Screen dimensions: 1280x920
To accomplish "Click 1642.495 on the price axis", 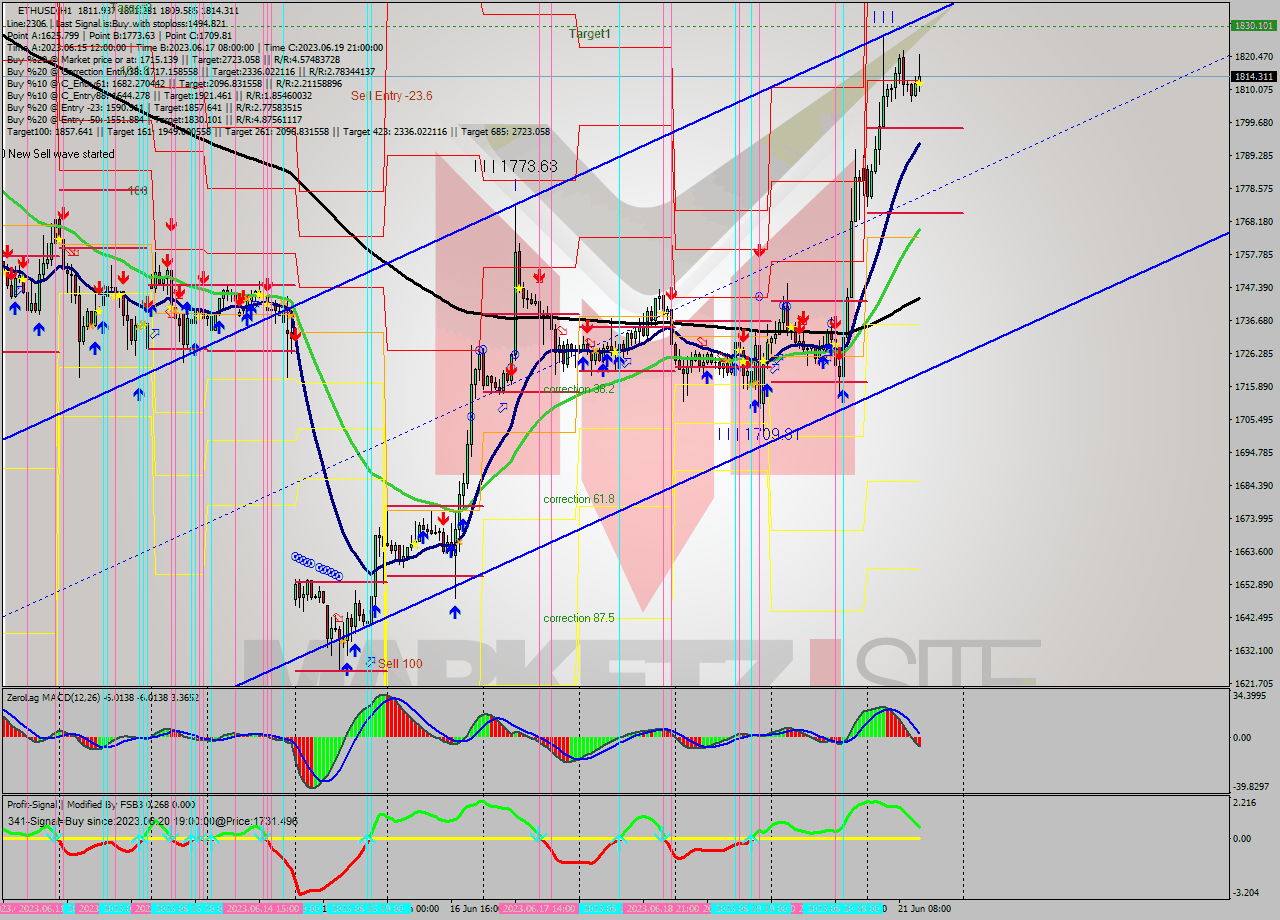I will (1254, 618).
